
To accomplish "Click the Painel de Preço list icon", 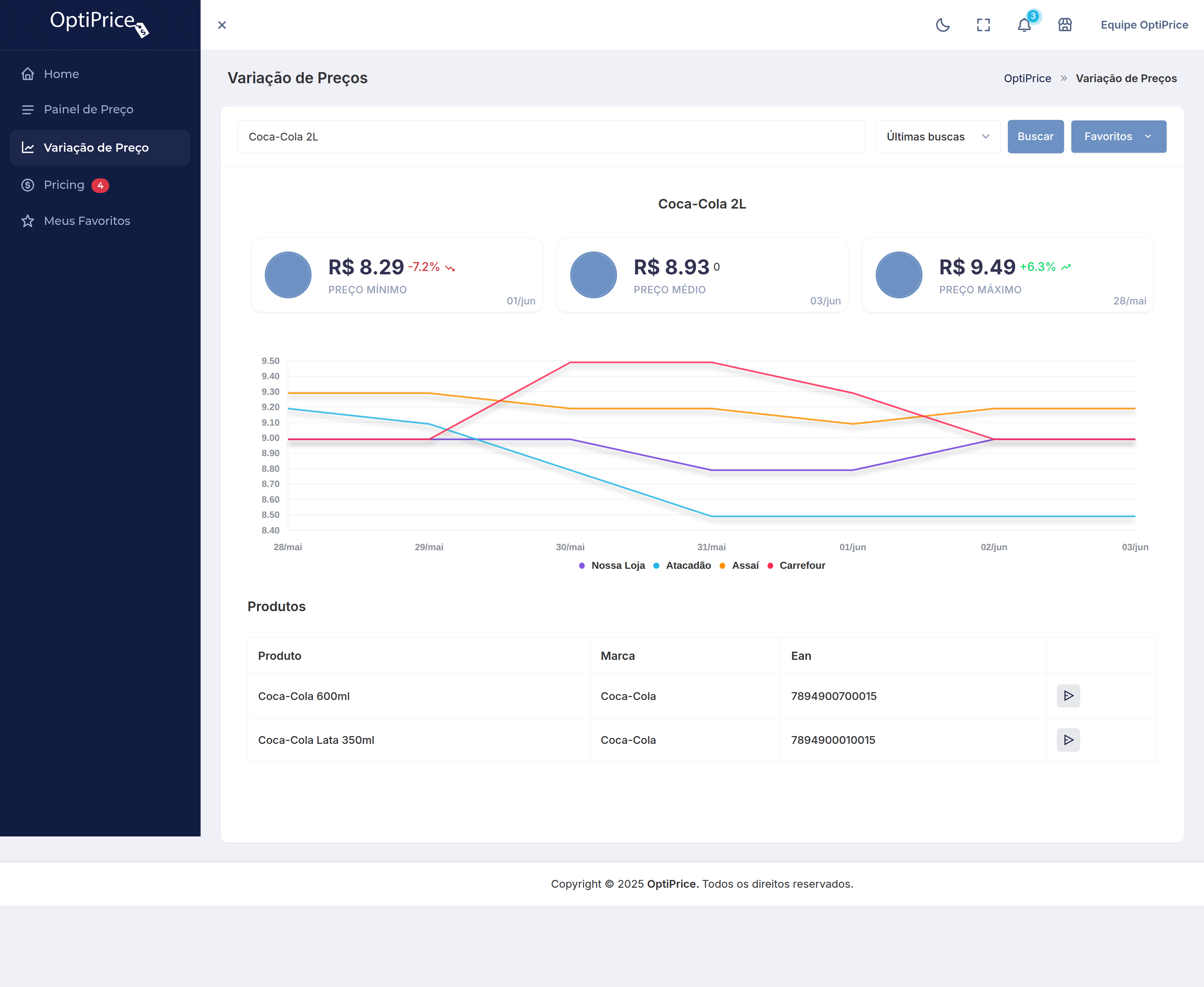I will tap(28, 110).
